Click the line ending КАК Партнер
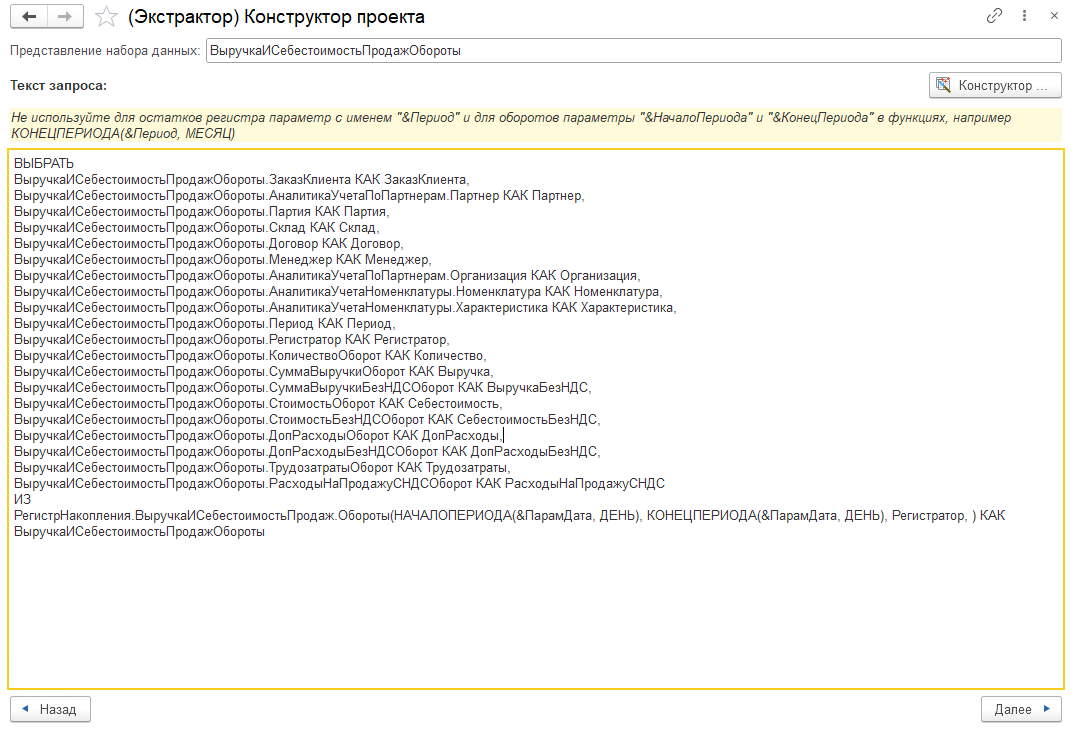 pos(299,196)
